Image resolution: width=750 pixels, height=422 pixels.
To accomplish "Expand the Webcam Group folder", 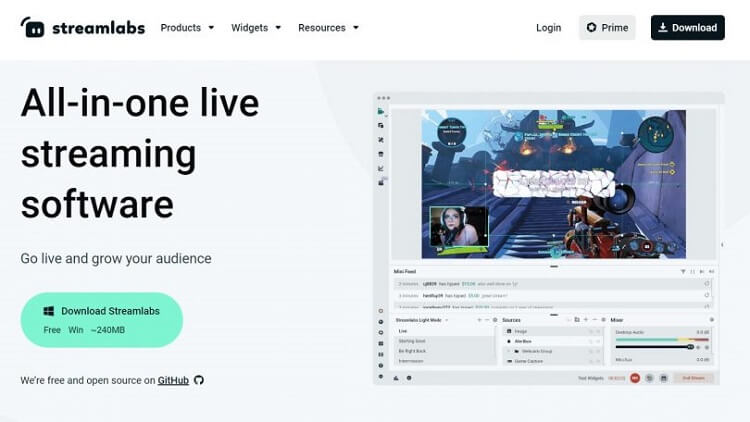I will 508,351.
